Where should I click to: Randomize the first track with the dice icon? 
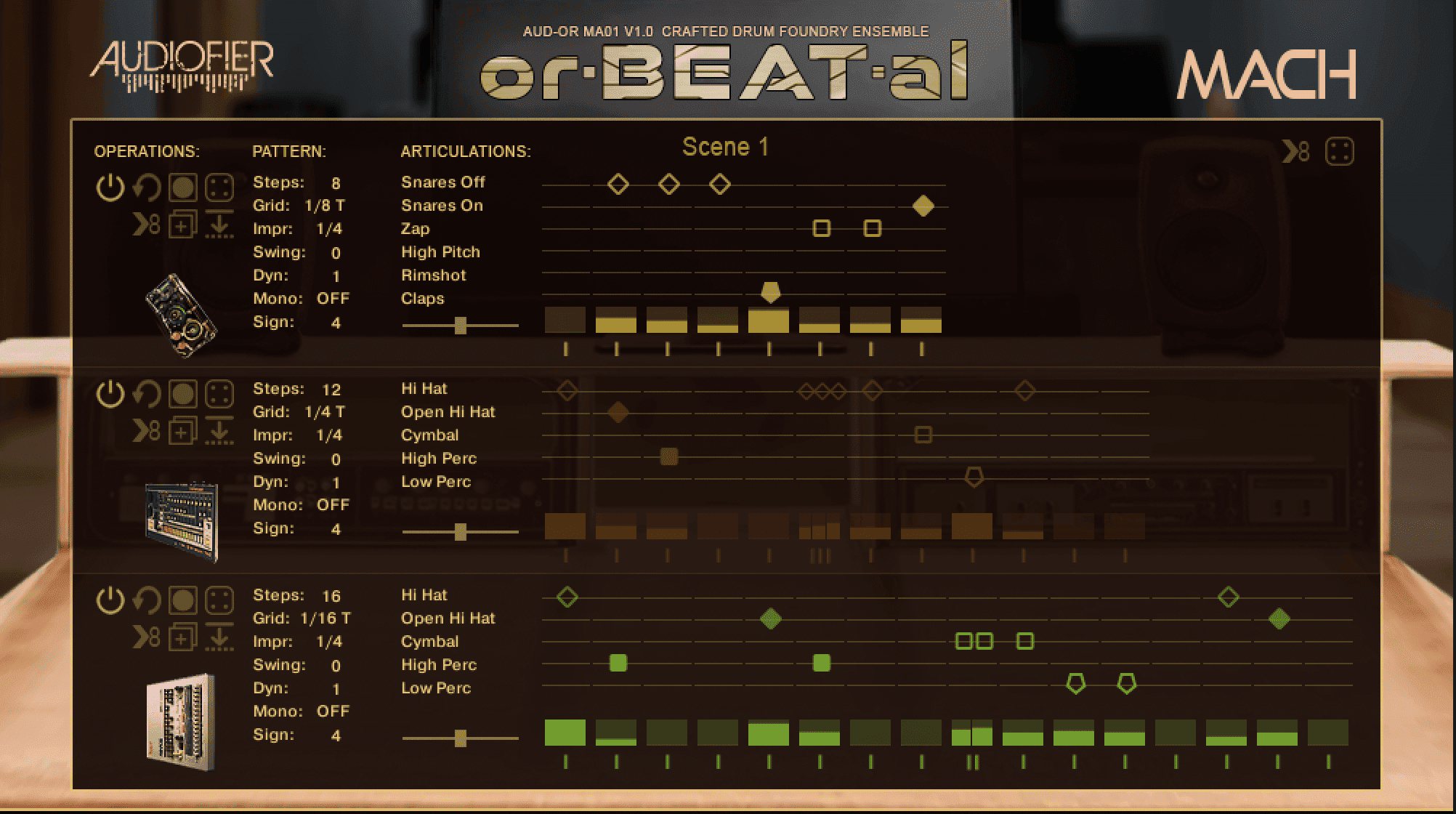[x=219, y=188]
